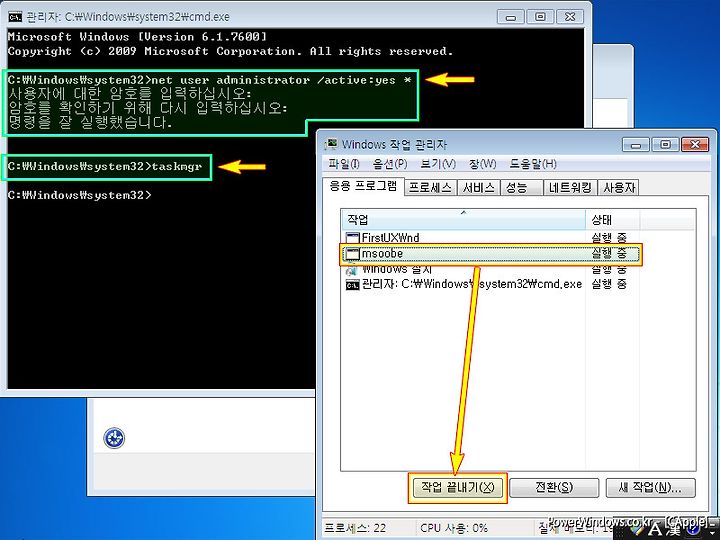Click the taskmgr command line in cmd
Image resolution: width=720 pixels, height=540 pixels.
pyautogui.click(x=105, y=167)
